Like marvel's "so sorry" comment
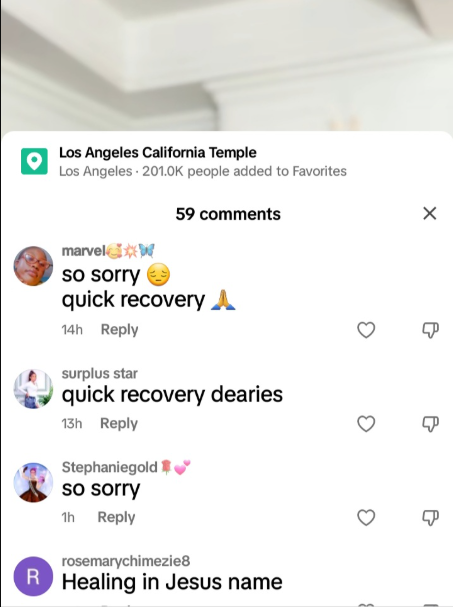Viewport: 453px width, 607px height. (x=366, y=330)
